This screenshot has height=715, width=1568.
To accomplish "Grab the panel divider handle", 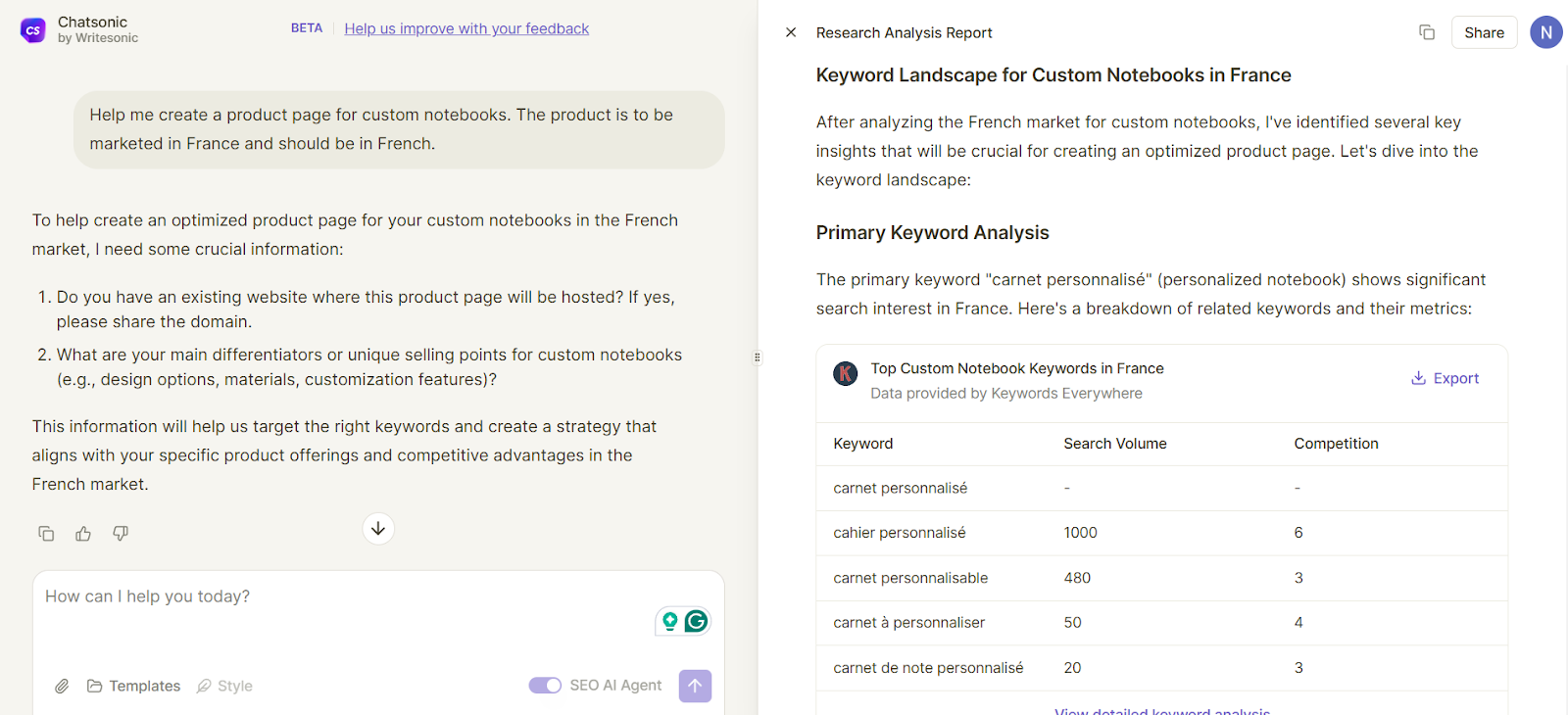I will coord(758,357).
